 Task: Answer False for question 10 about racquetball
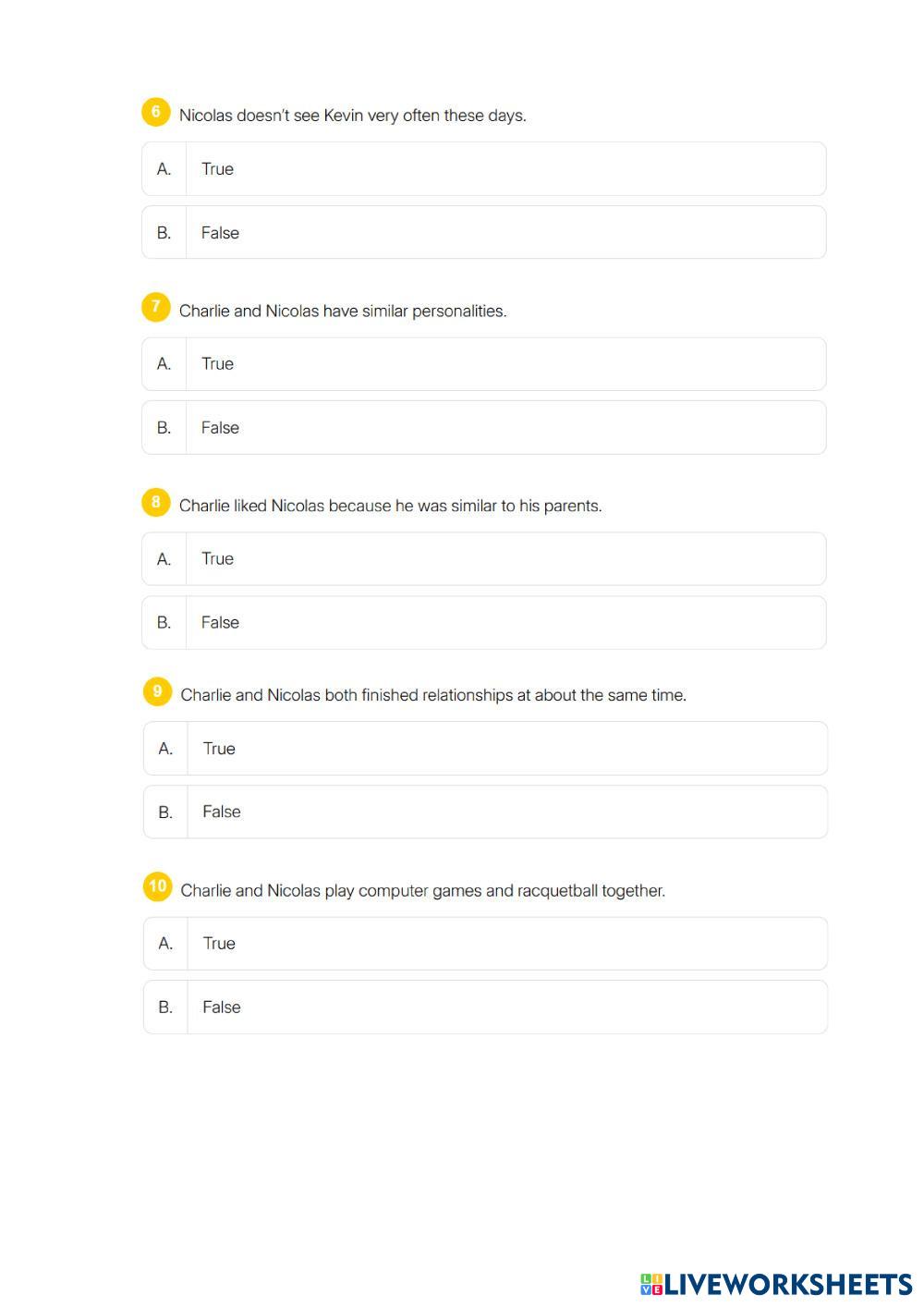pyautogui.click(x=485, y=1008)
